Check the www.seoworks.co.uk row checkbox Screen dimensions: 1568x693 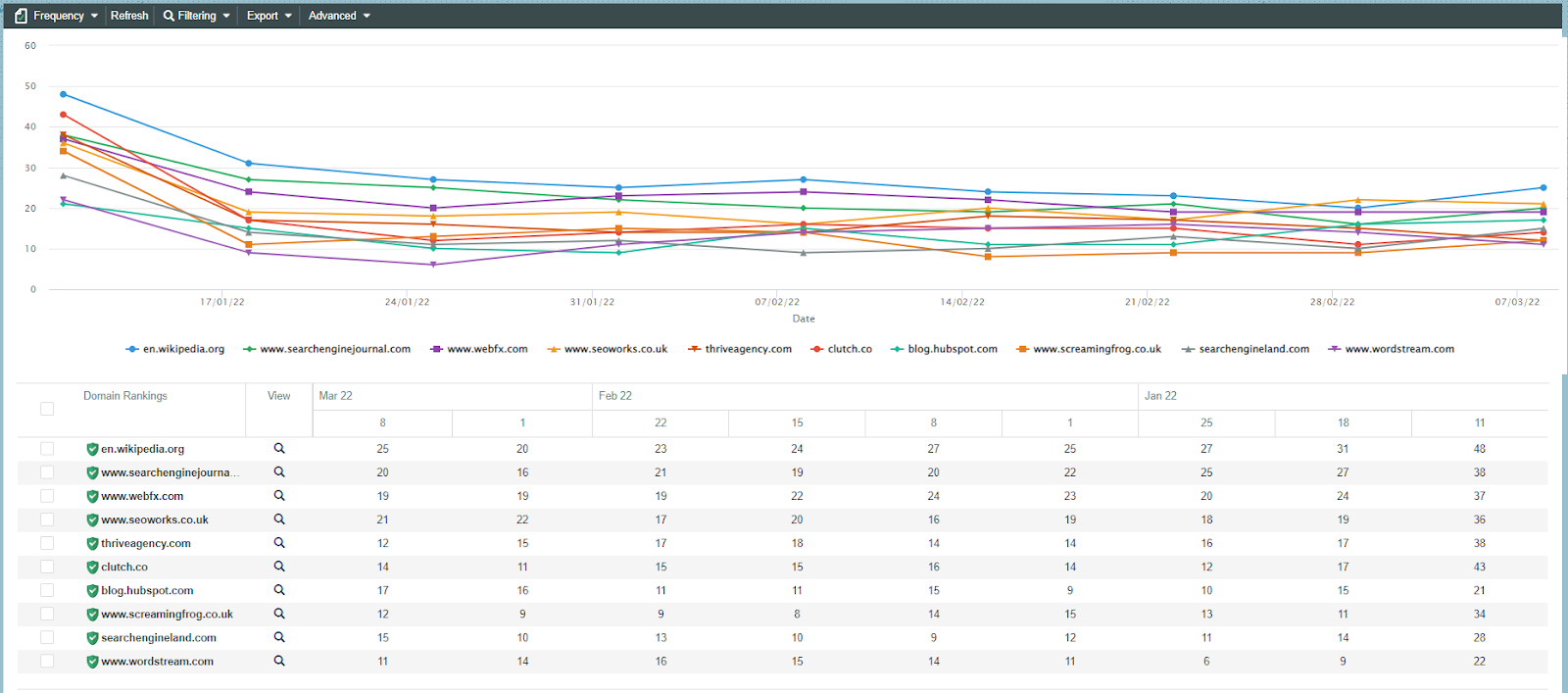pos(47,520)
